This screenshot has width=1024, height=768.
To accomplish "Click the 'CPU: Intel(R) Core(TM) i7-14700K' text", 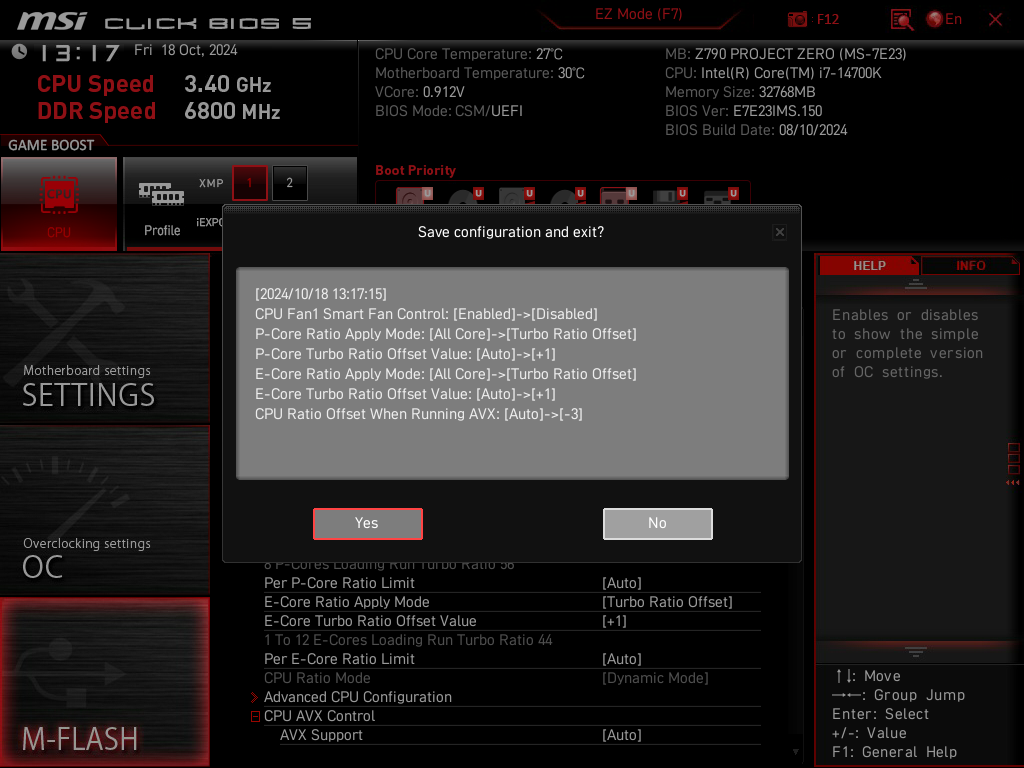I will pyautogui.click(x=773, y=73).
